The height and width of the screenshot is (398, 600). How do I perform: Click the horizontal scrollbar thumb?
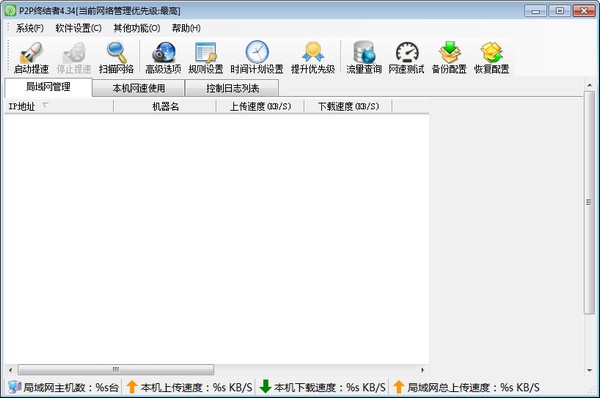coord(116,370)
